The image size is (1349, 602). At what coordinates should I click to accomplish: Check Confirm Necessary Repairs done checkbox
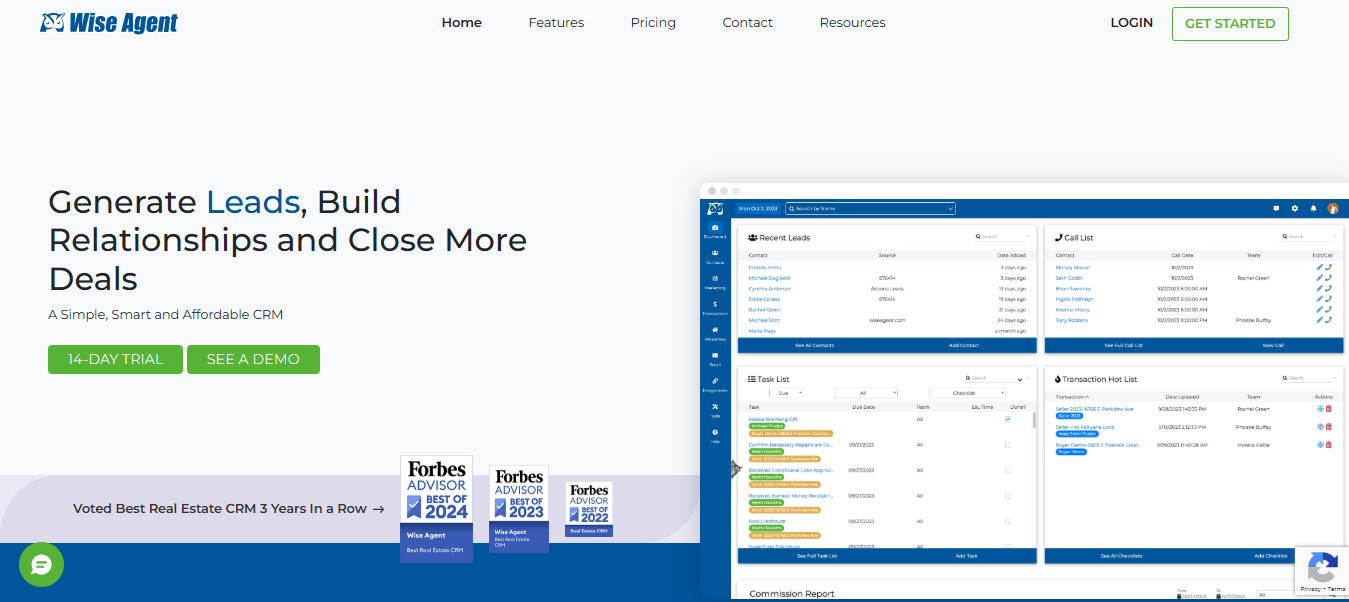[x=1007, y=444]
